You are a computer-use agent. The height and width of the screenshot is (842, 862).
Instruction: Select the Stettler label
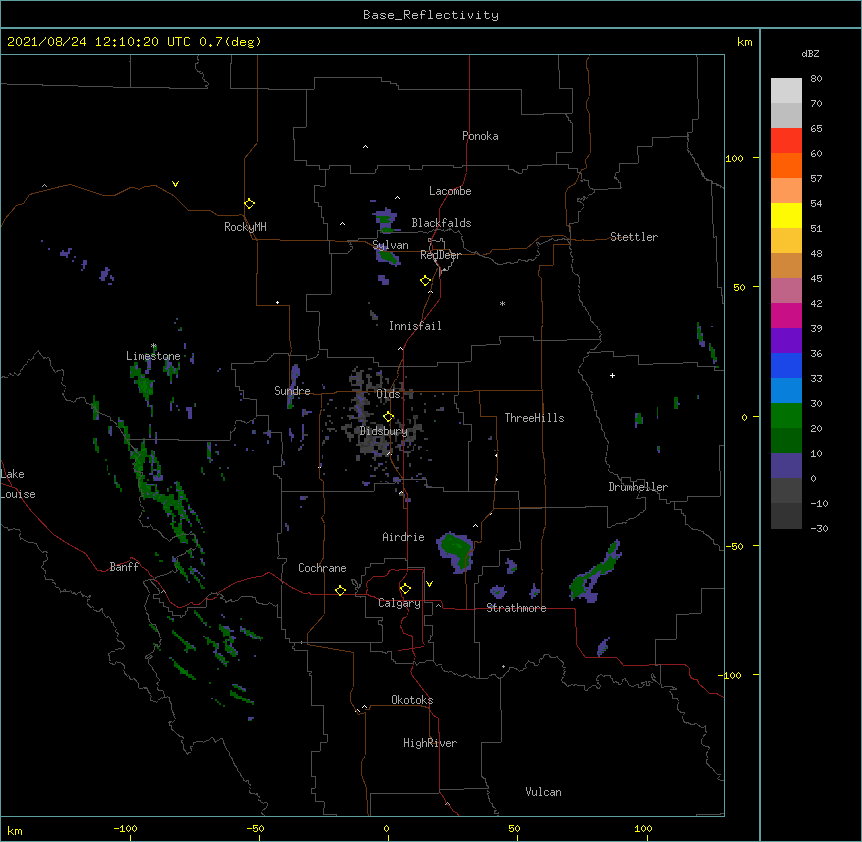[634, 237]
